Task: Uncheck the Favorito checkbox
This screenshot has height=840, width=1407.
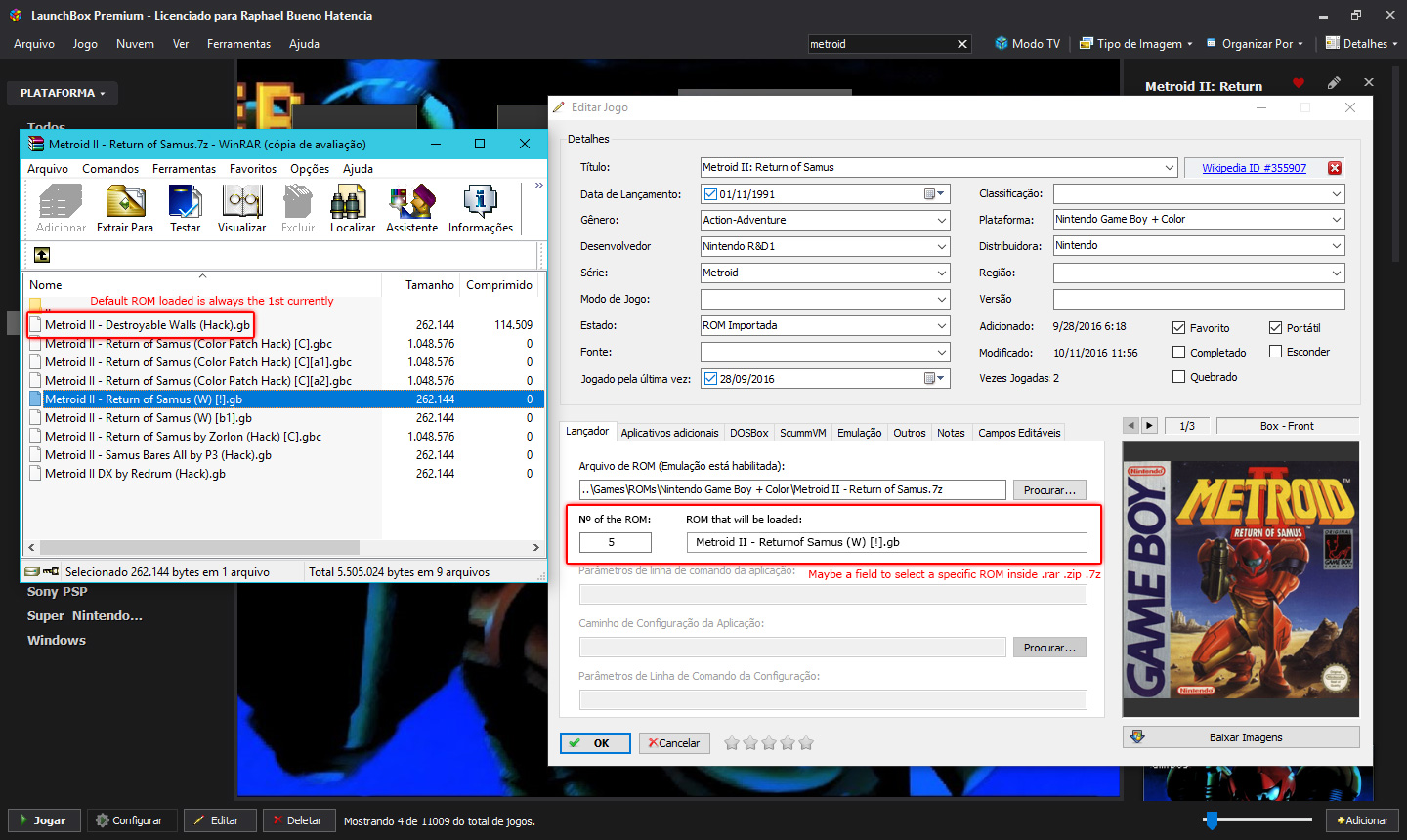Action: (1178, 328)
